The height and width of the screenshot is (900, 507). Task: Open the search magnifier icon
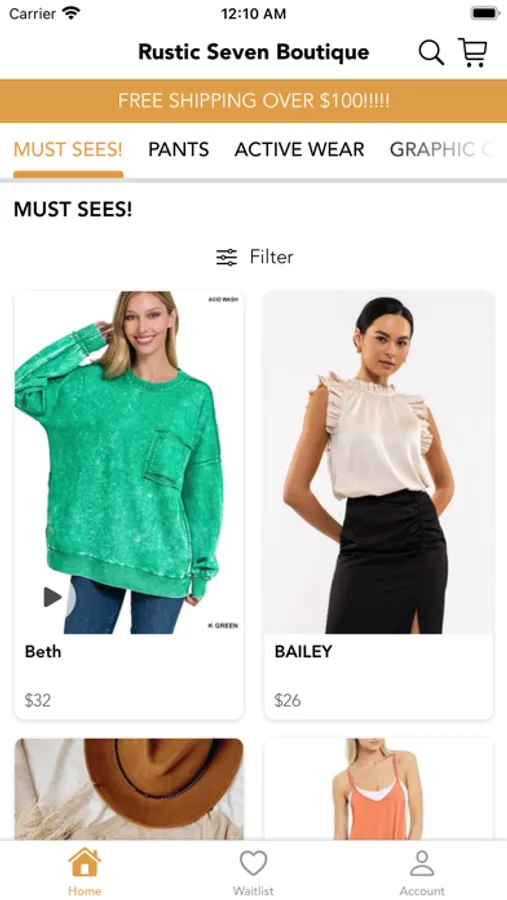pos(431,53)
